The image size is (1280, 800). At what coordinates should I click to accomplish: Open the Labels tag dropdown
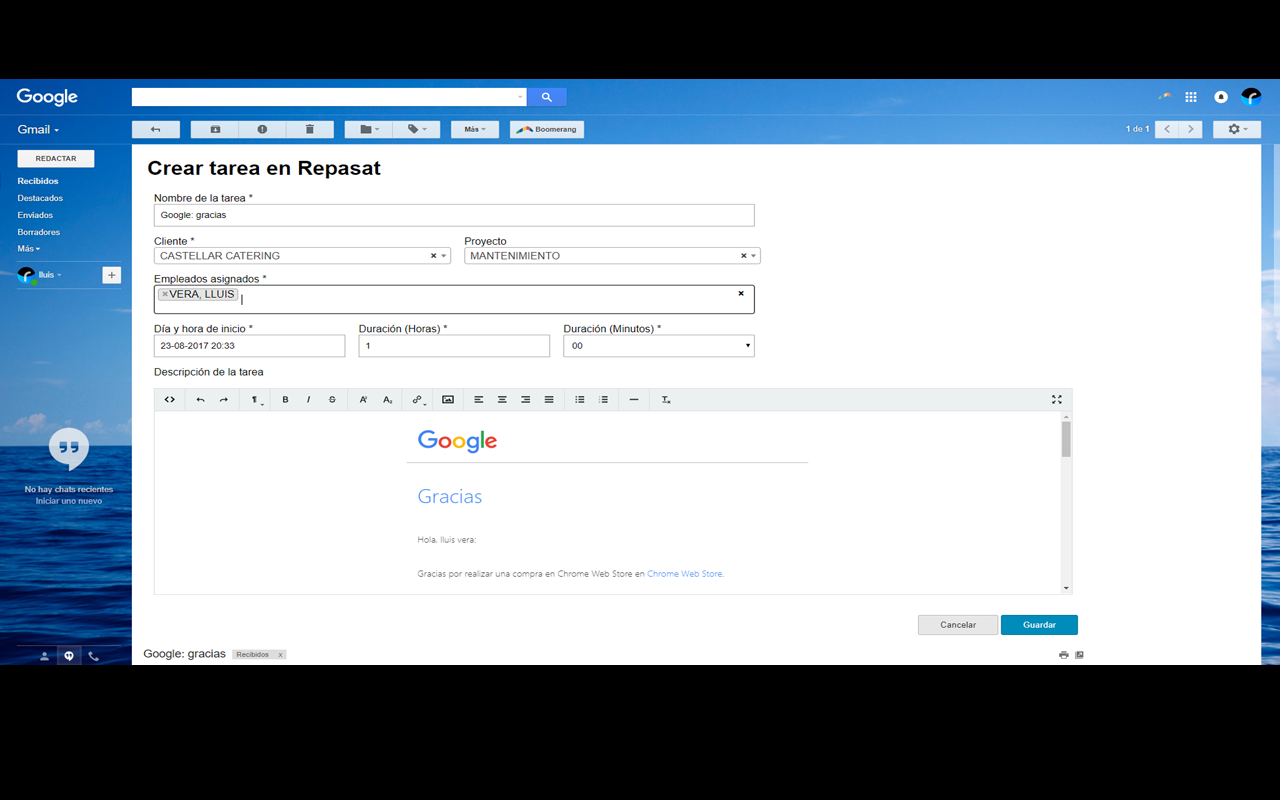click(417, 129)
